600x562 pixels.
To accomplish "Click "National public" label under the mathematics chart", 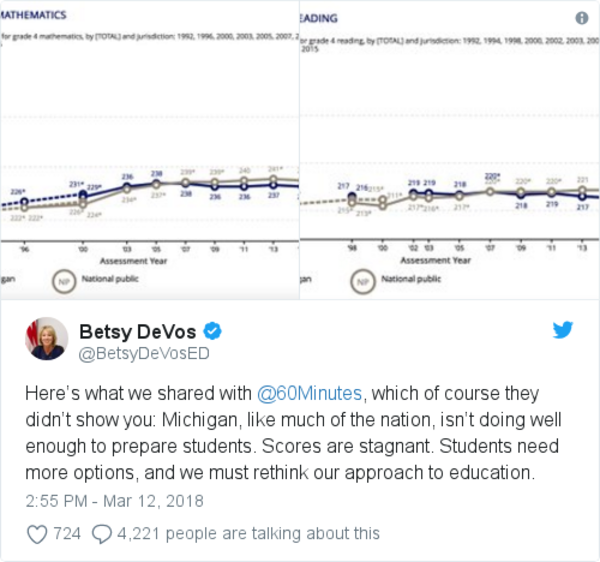I will point(112,281).
